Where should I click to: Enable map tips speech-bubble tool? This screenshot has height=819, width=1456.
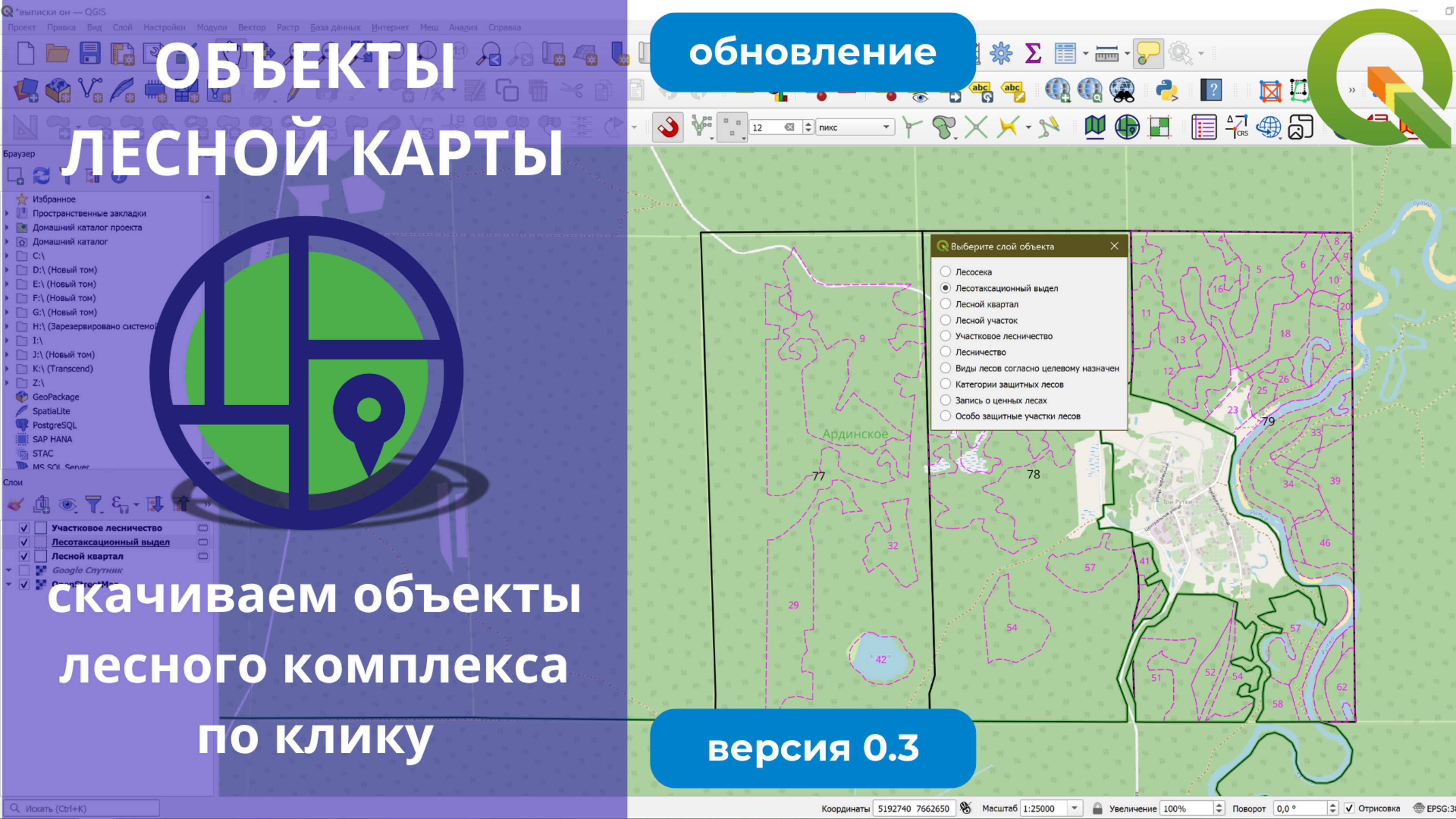tap(1148, 54)
